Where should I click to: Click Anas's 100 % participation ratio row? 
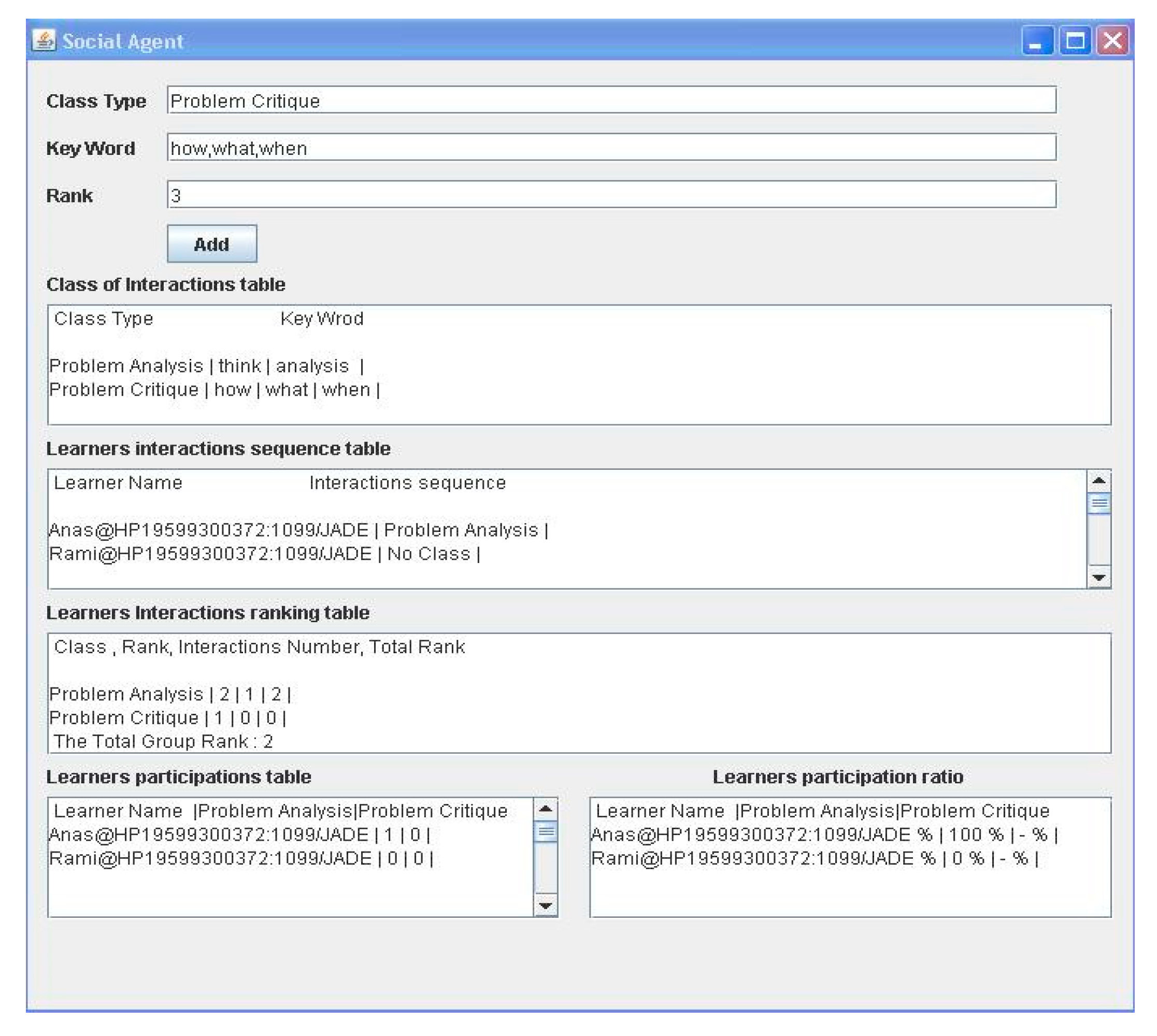click(x=824, y=835)
